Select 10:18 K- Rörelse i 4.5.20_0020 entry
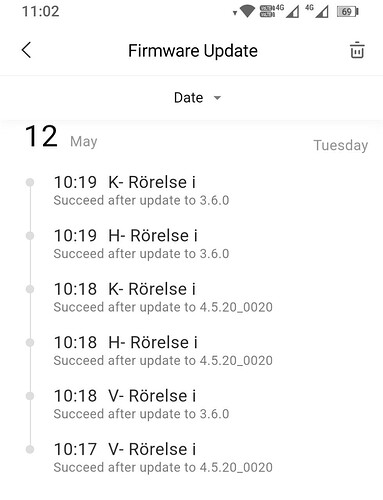The width and height of the screenshot is (383, 500). [x=191, y=297]
